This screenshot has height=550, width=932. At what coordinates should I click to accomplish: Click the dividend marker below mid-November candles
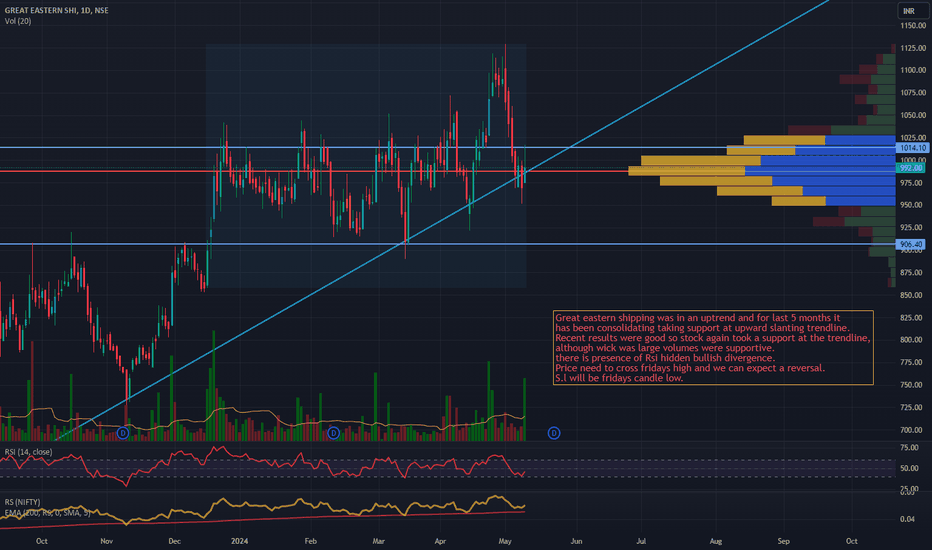pyautogui.click(x=123, y=433)
